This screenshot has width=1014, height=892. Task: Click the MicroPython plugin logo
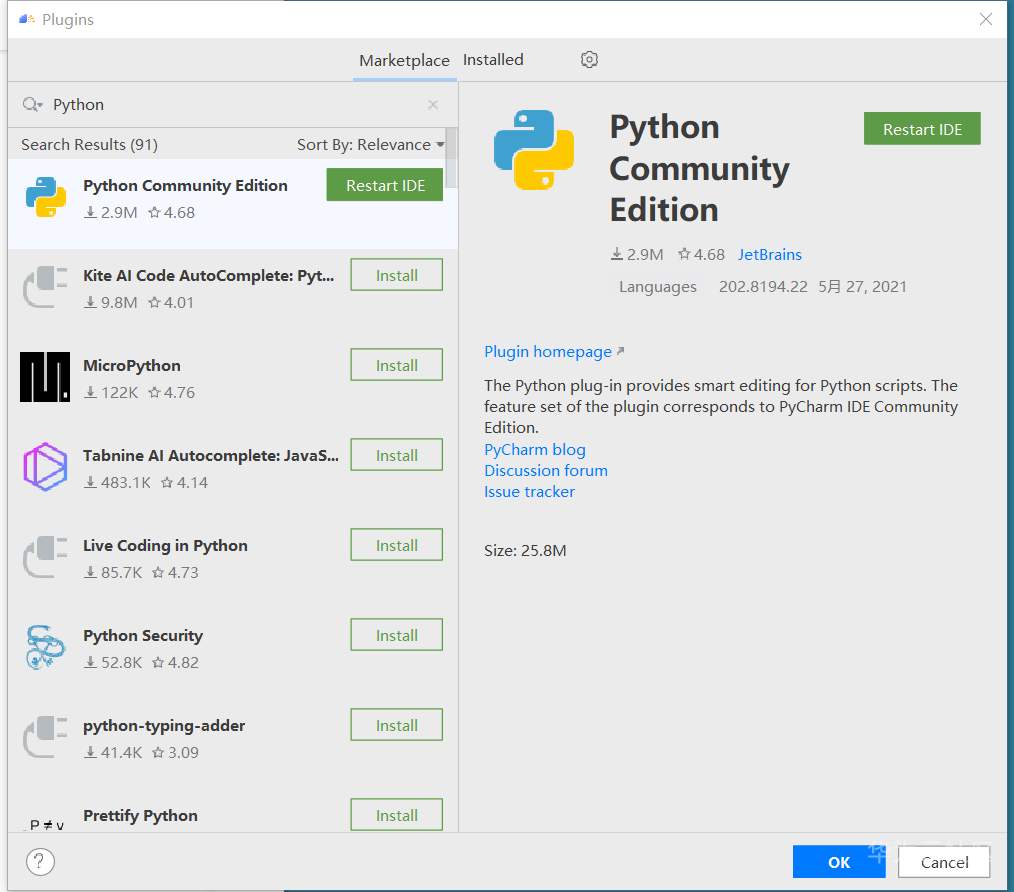click(x=45, y=377)
